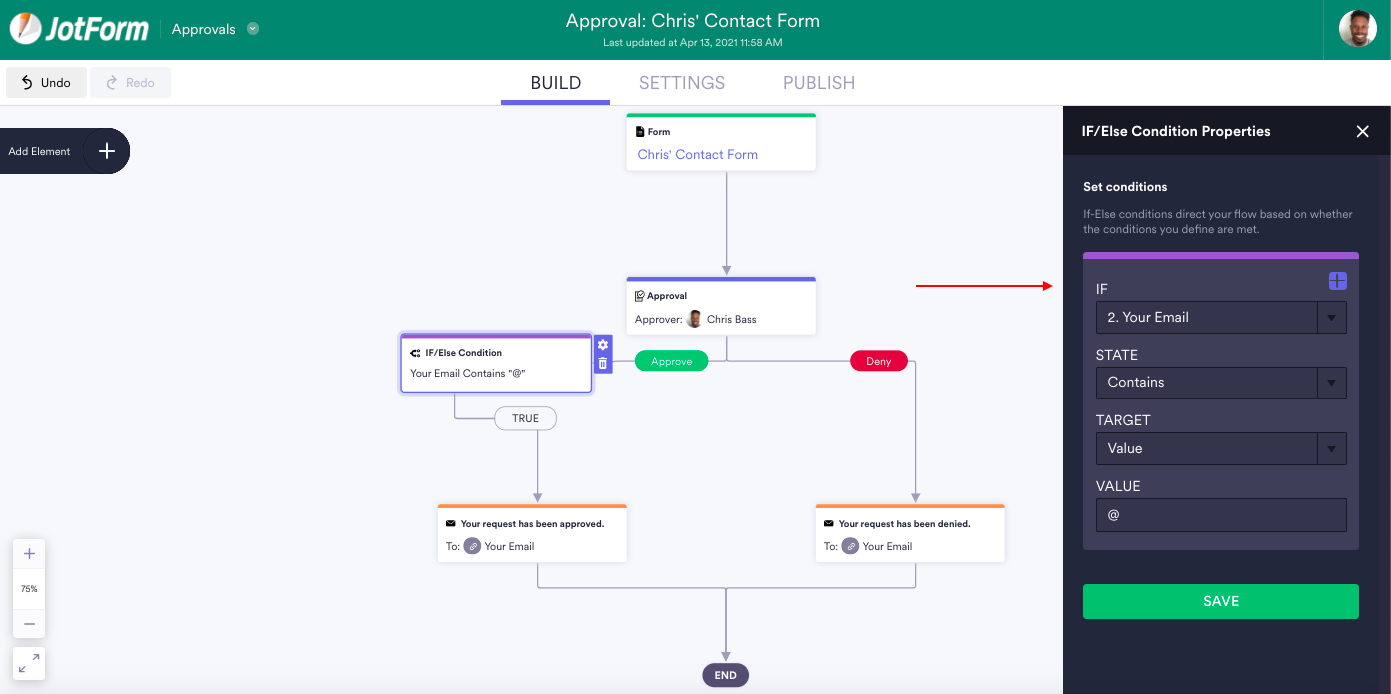Click the Add Element plus button
This screenshot has height=694, width=1391.
[x=106, y=151]
